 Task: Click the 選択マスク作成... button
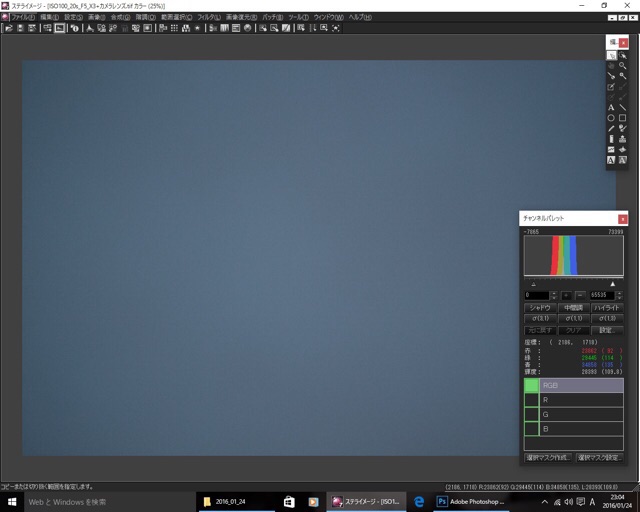coord(548,458)
